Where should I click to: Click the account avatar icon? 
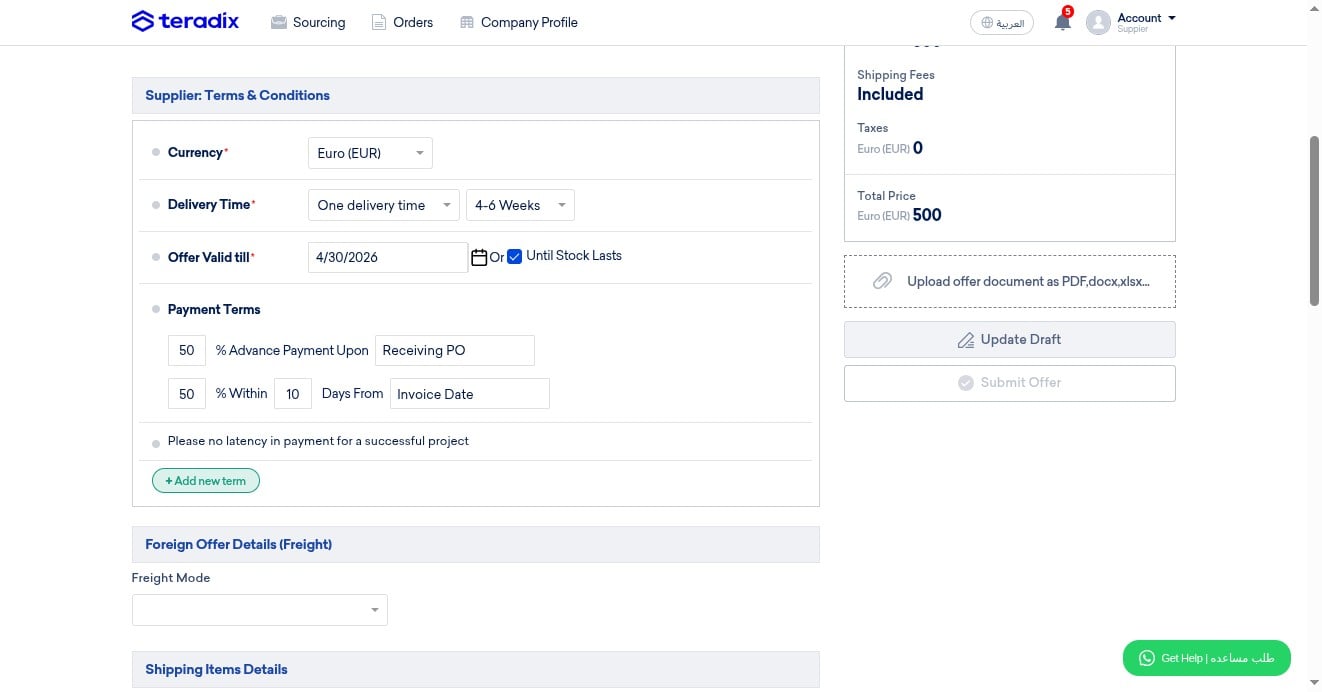click(x=1098, y=22)
